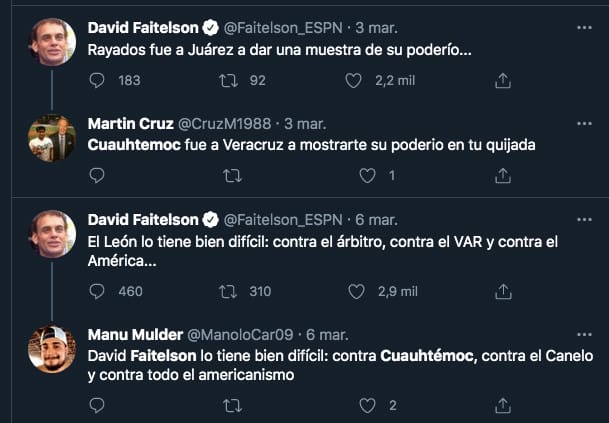Open the 6 mar. timestamp on Manu Mulder's tweet
This screenshot has height=423, width=609.
click(x=325, y=334)
